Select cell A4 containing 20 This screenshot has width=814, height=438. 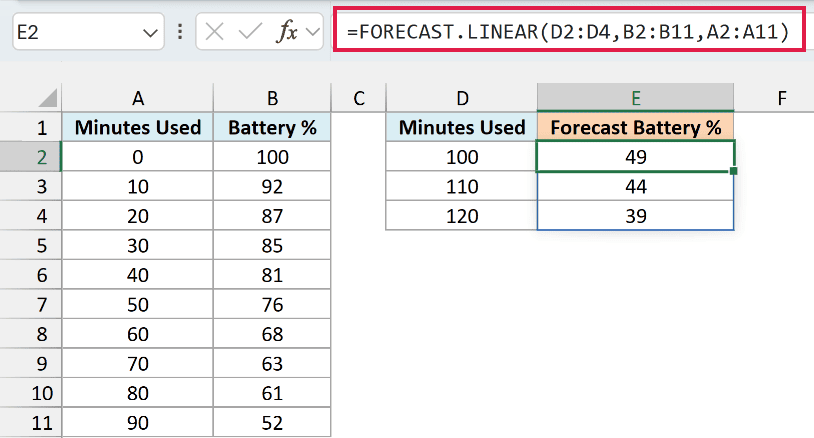[138, 216]
